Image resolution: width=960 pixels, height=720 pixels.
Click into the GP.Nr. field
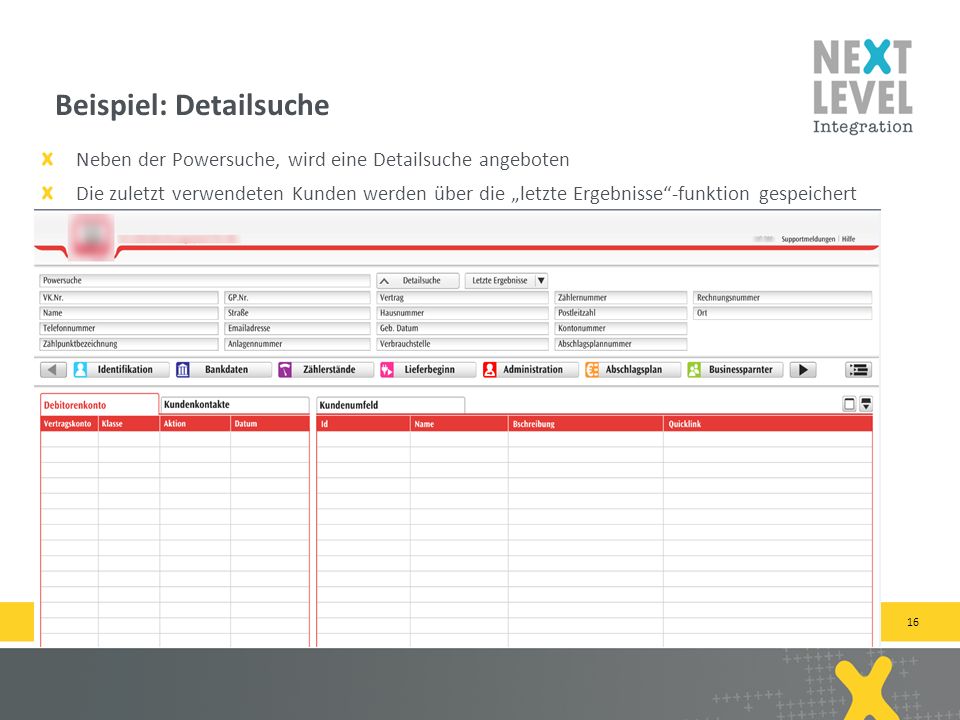[x=298, y=298]
